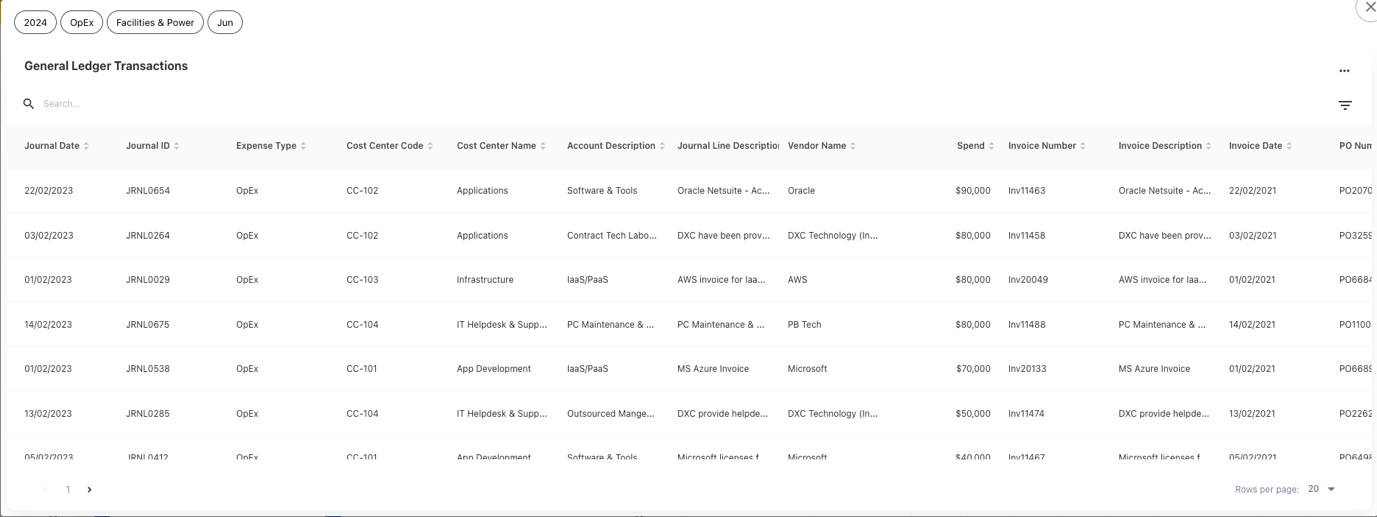Viewport: 1377px width, 517px height.
Task: Click page number 1 in pagination
Action: [68, 490]
